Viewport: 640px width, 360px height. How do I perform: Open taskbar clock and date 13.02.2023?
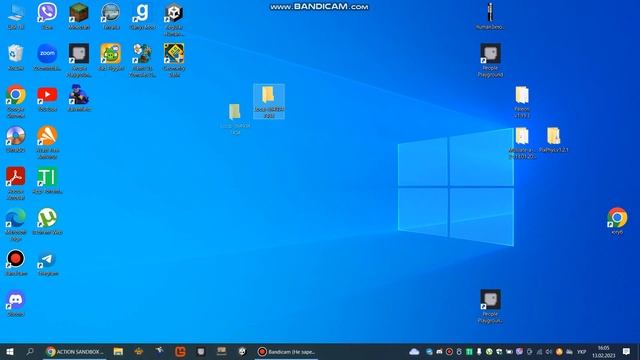604,351
